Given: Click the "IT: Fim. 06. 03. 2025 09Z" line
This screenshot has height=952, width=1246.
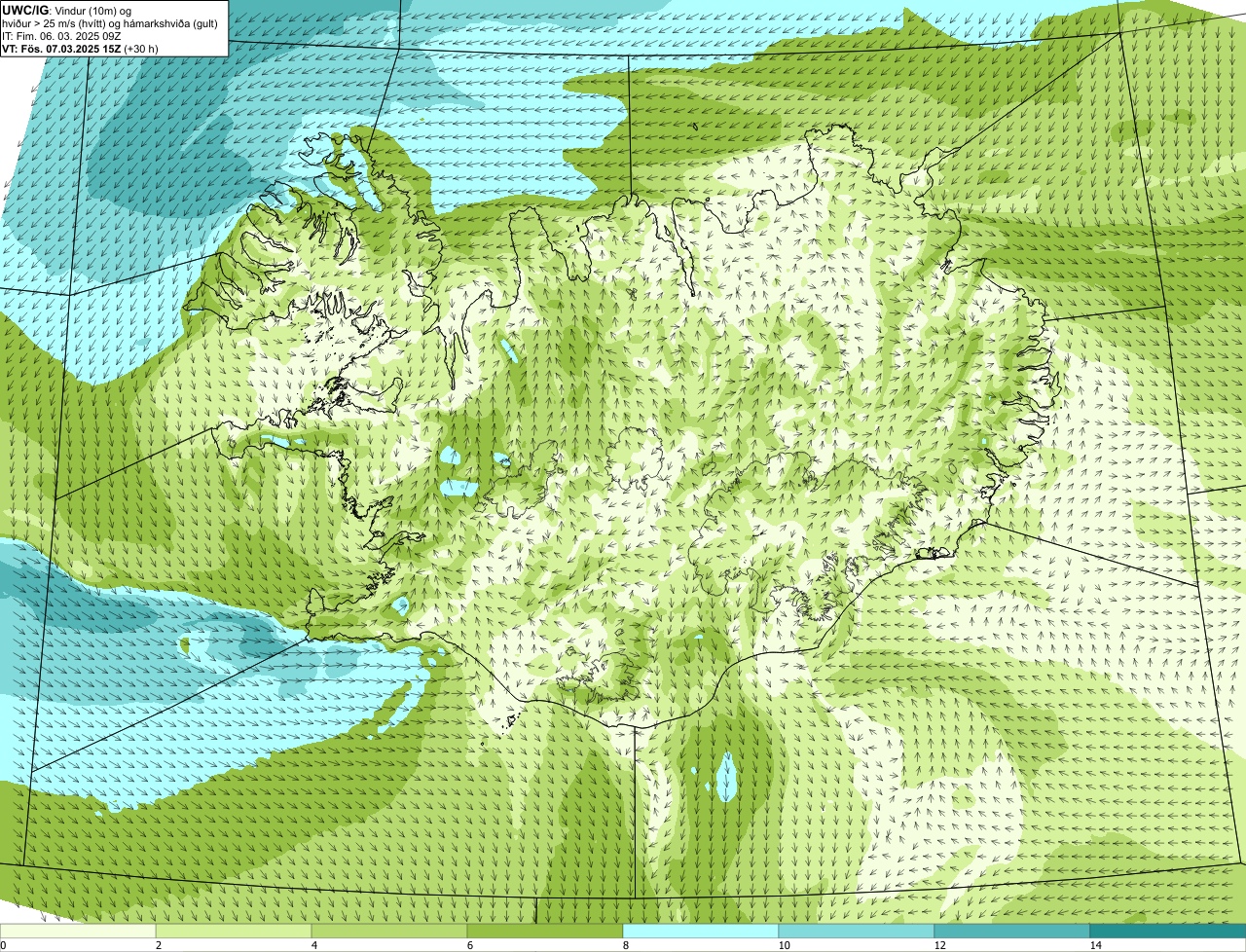Looking at the screenshot, I should click(61, 35).
